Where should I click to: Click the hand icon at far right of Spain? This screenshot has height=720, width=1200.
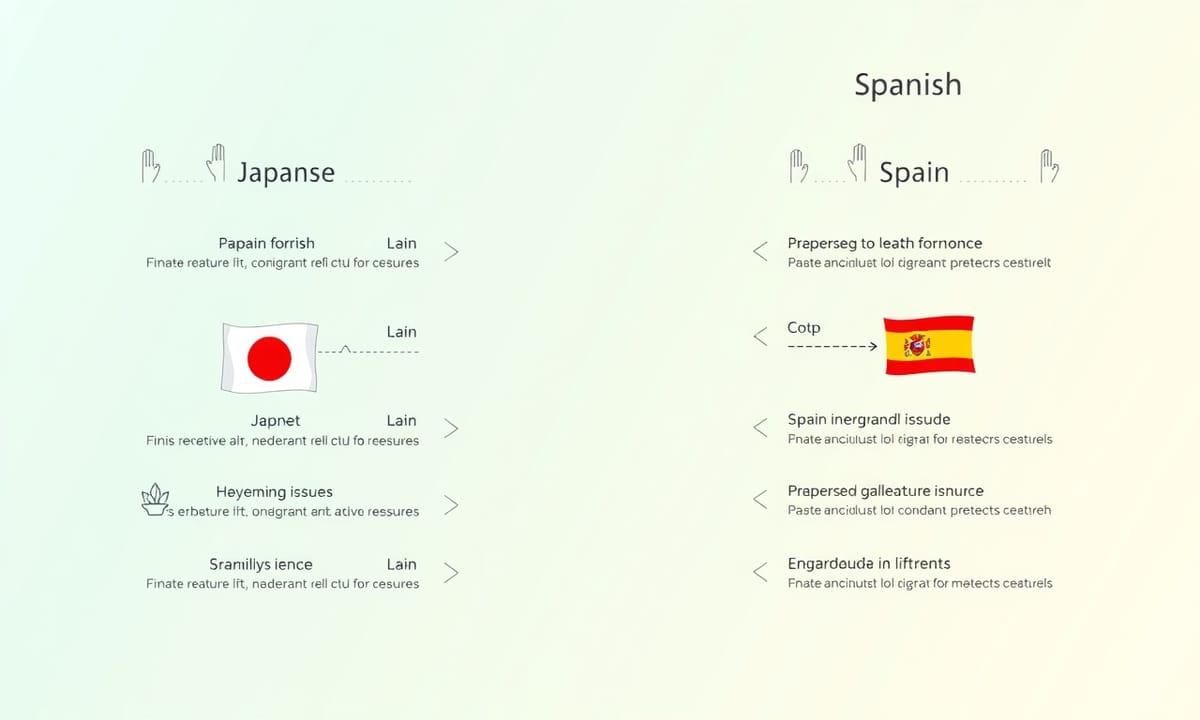pos(1049,166)
